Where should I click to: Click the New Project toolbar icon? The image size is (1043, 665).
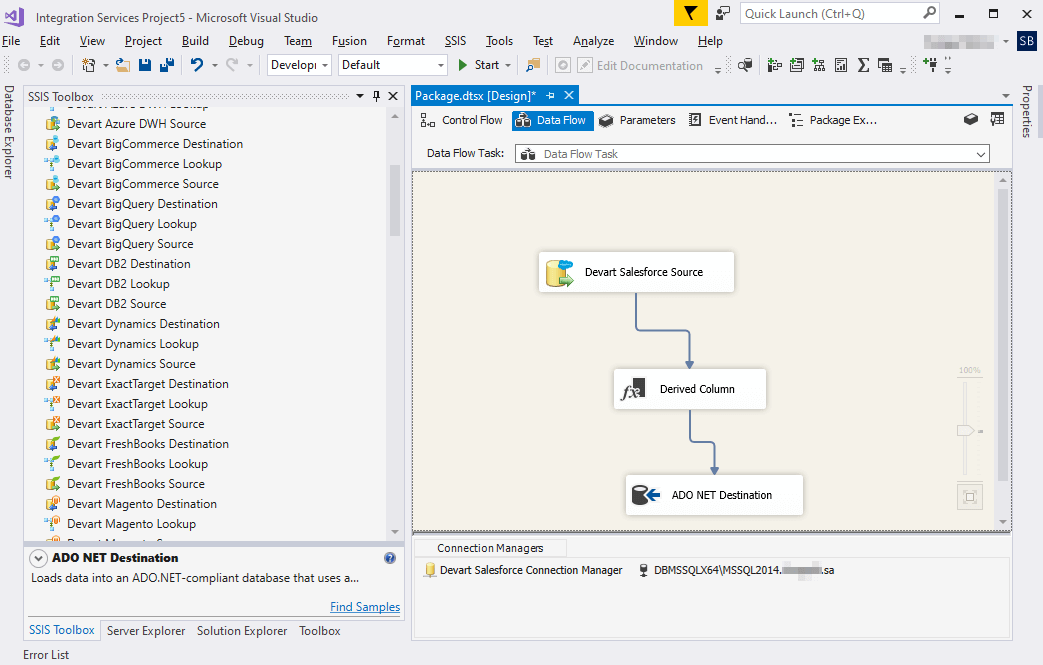(89, 64)
